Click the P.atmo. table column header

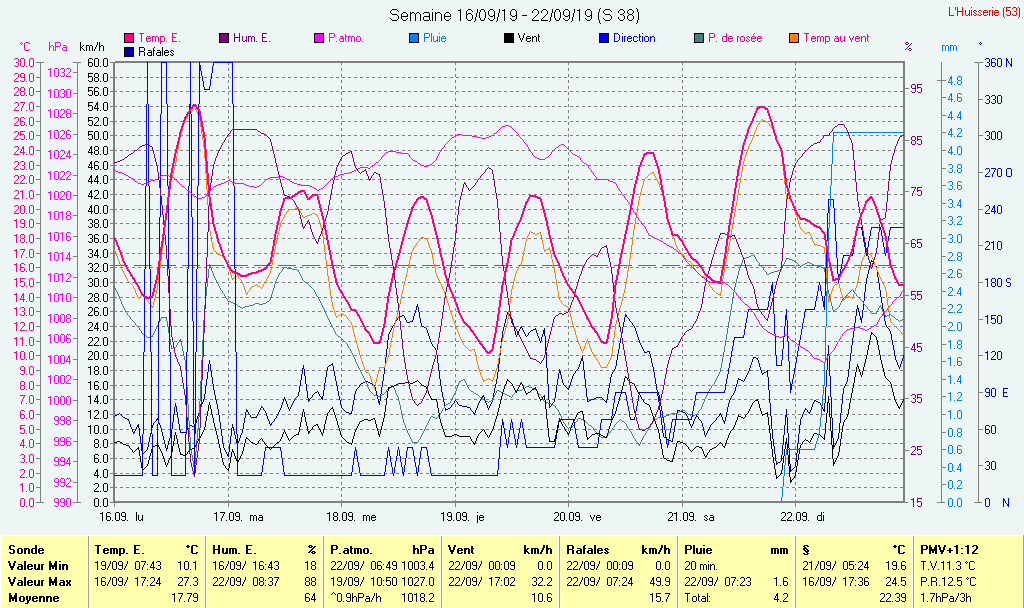click(x=351, y=551)
